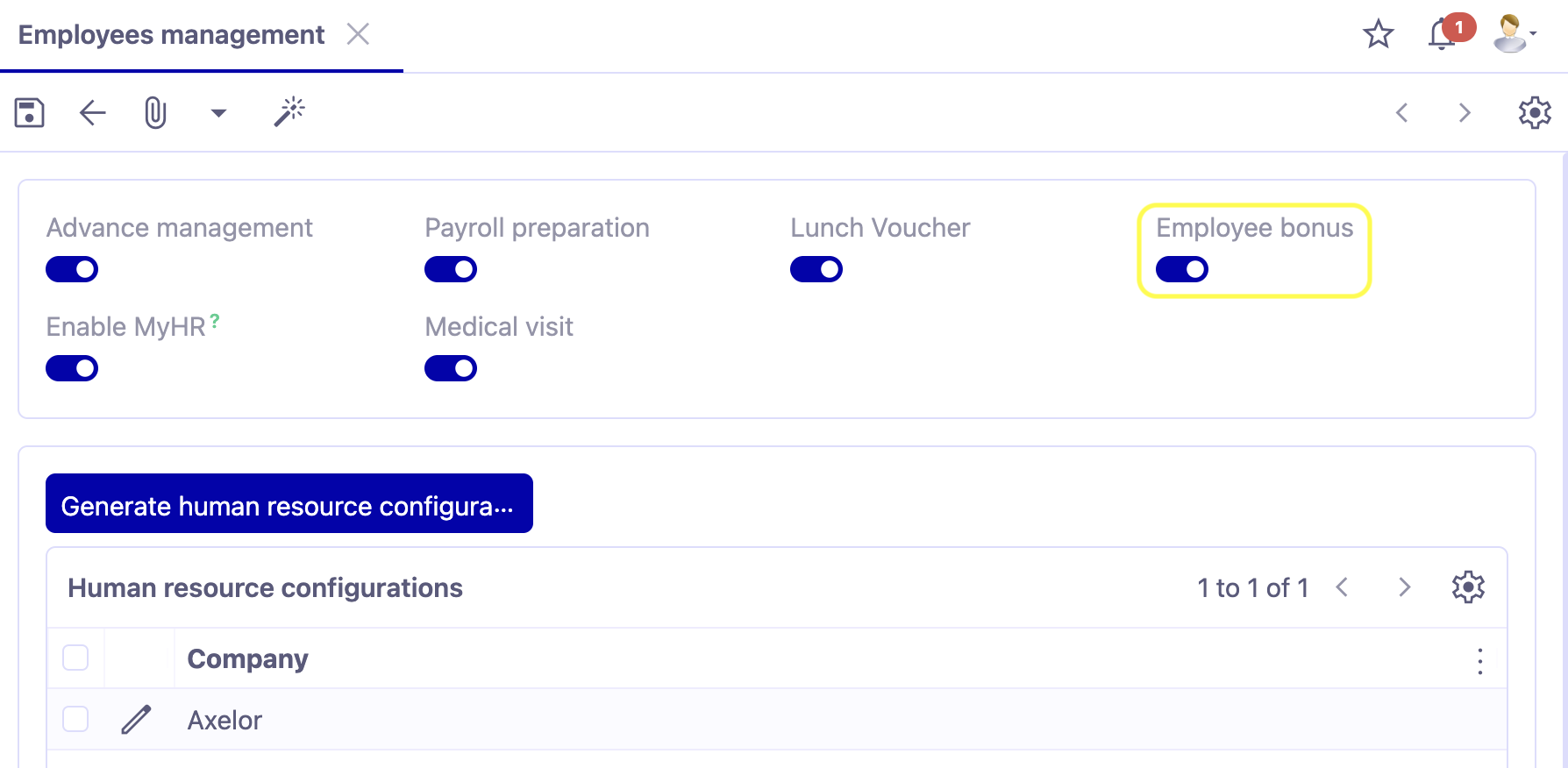Toggle Medical visit off
Image resolution: width=1568 pixels, height=768 pixels.
pos(450,367)
